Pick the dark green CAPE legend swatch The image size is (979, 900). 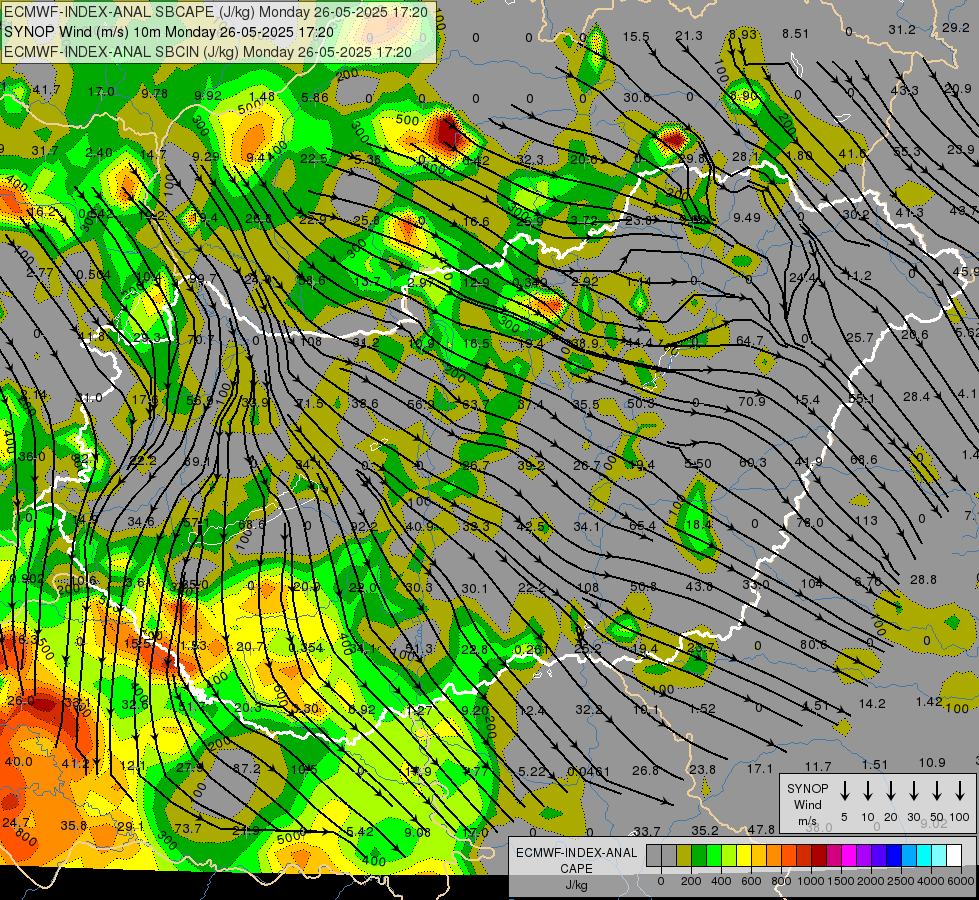[x=699, y=855]
